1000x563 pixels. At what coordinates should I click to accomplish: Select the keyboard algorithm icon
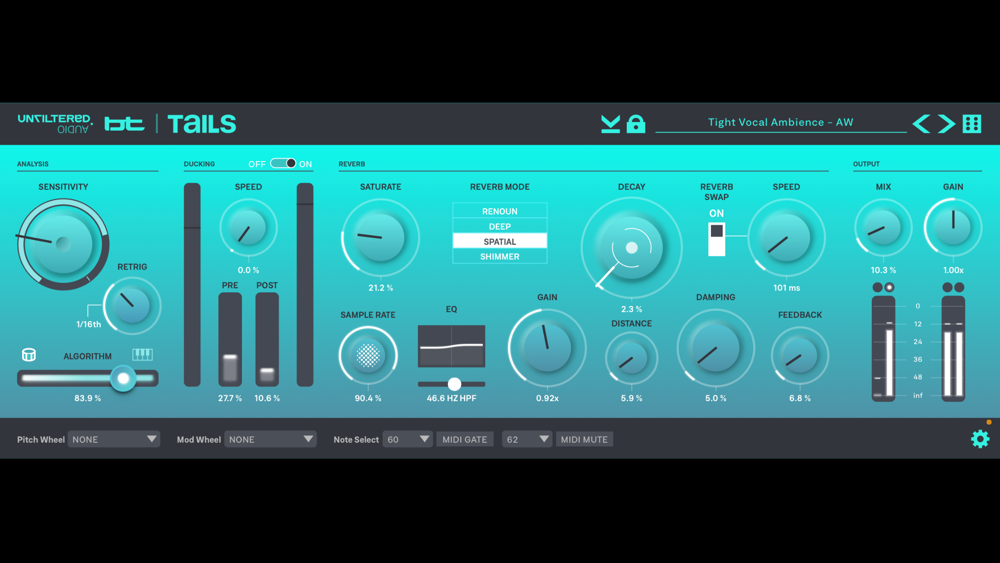click(x=142, y=355)
